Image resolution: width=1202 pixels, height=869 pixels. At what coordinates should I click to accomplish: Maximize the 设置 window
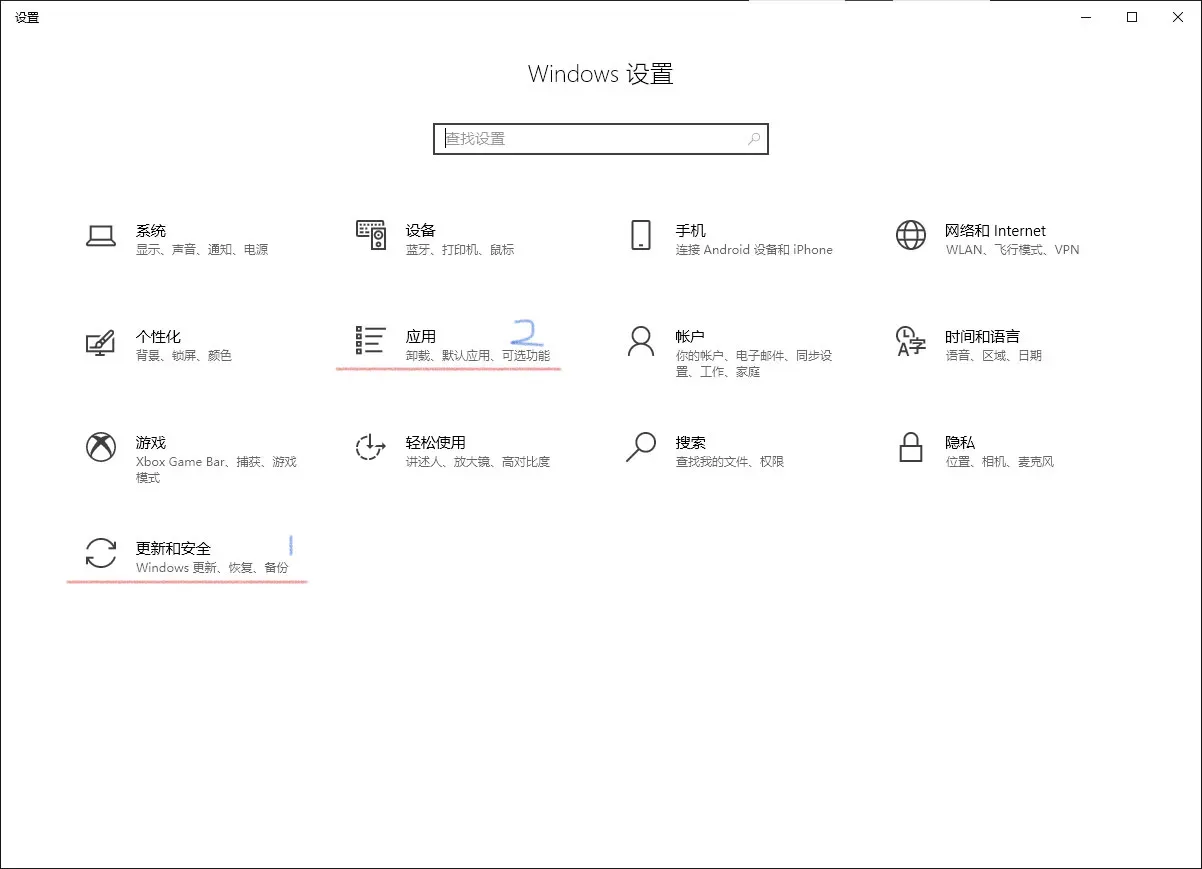[x=1132, y=17]
